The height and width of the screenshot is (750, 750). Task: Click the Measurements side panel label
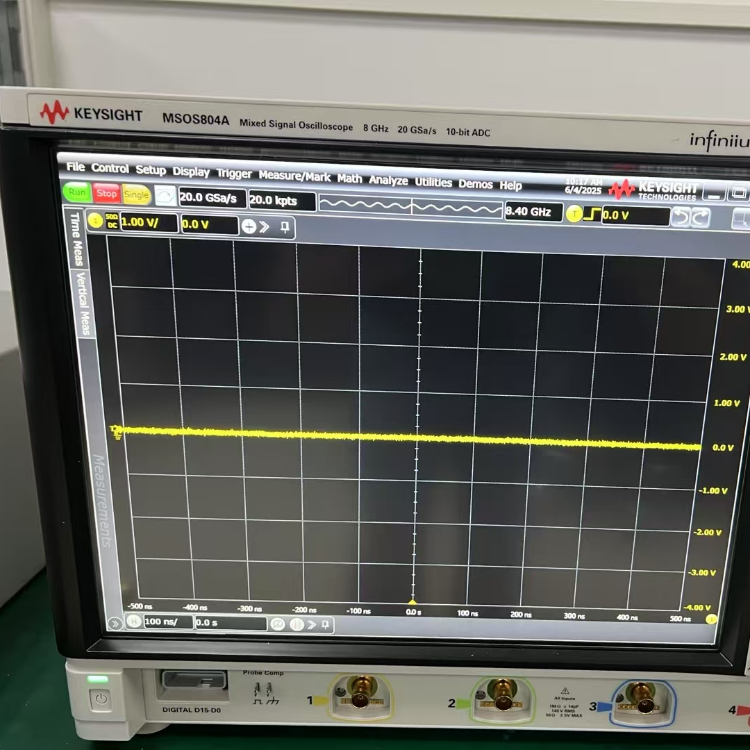point(102,502)
